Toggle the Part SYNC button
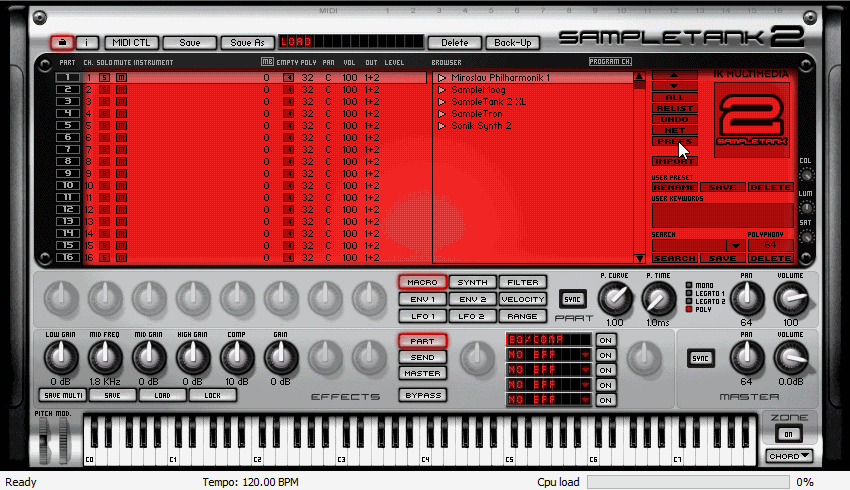850x490 pixels. point(572,299)
